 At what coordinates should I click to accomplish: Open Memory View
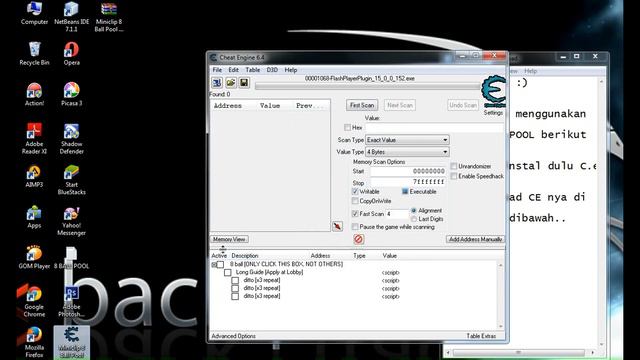(229, 239)
